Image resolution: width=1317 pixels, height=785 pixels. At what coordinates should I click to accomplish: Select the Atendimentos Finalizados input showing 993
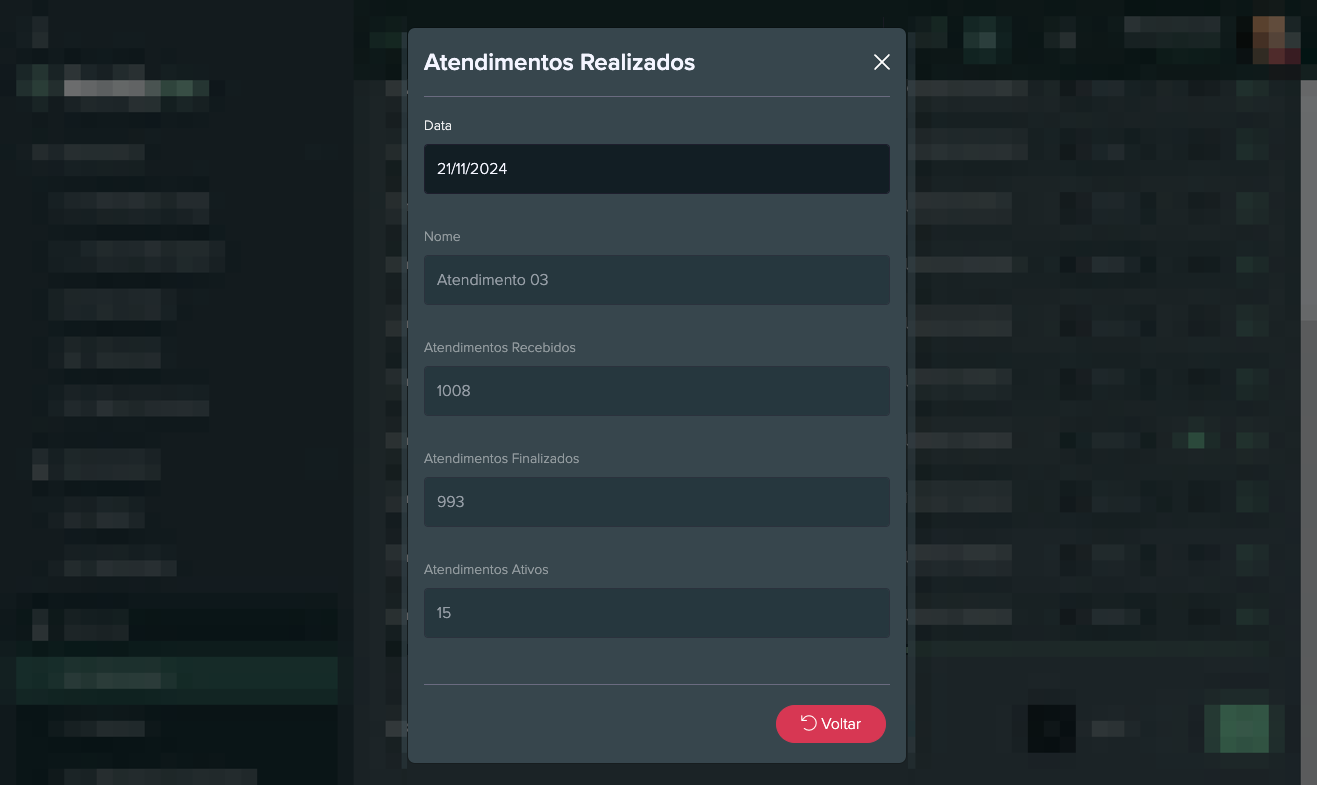click(656, 502)
